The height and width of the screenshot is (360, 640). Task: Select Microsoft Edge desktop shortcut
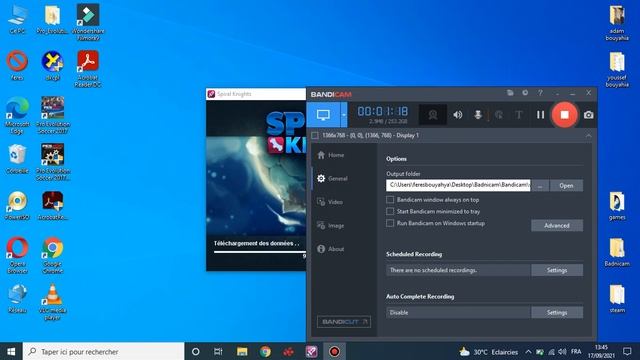pyautogui.click(x=17, y=115)
